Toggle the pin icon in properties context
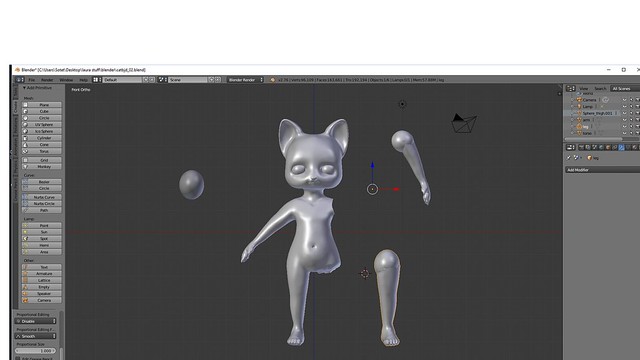The width and height of the screenshot is (640, 360). pyautogui.click(x=569, y=158)
